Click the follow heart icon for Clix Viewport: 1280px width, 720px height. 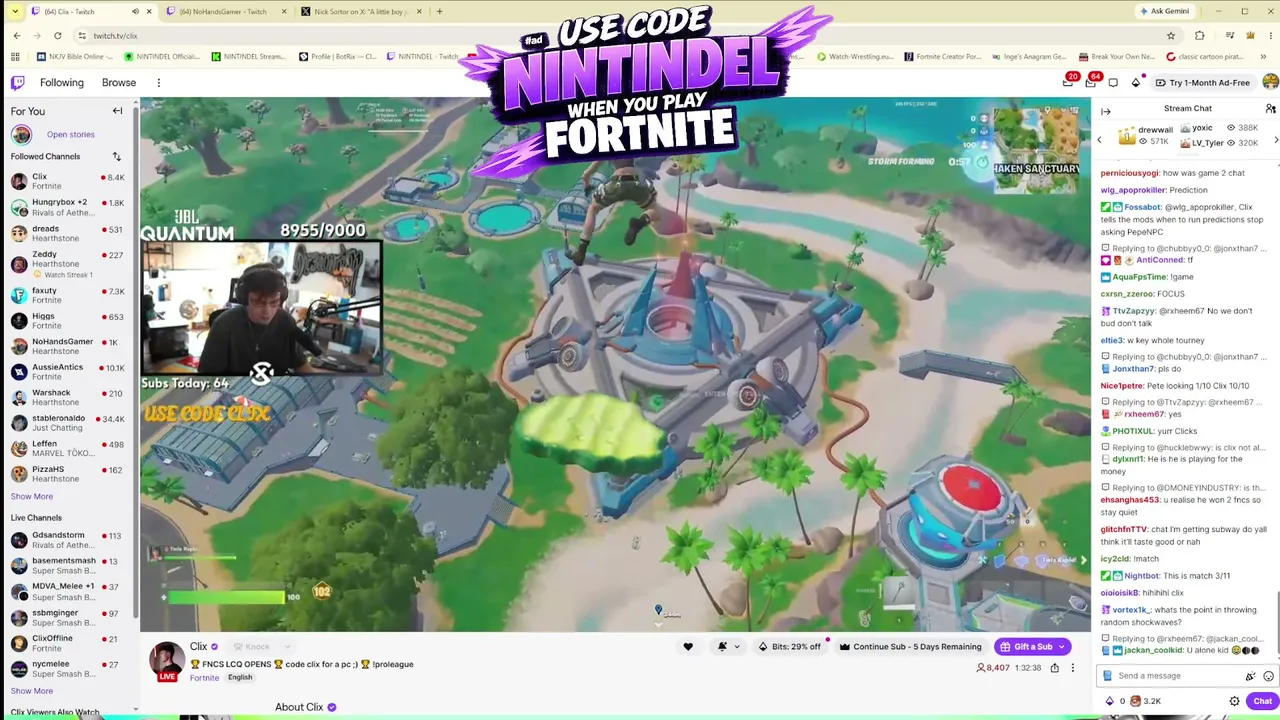(x=687, y=647)
